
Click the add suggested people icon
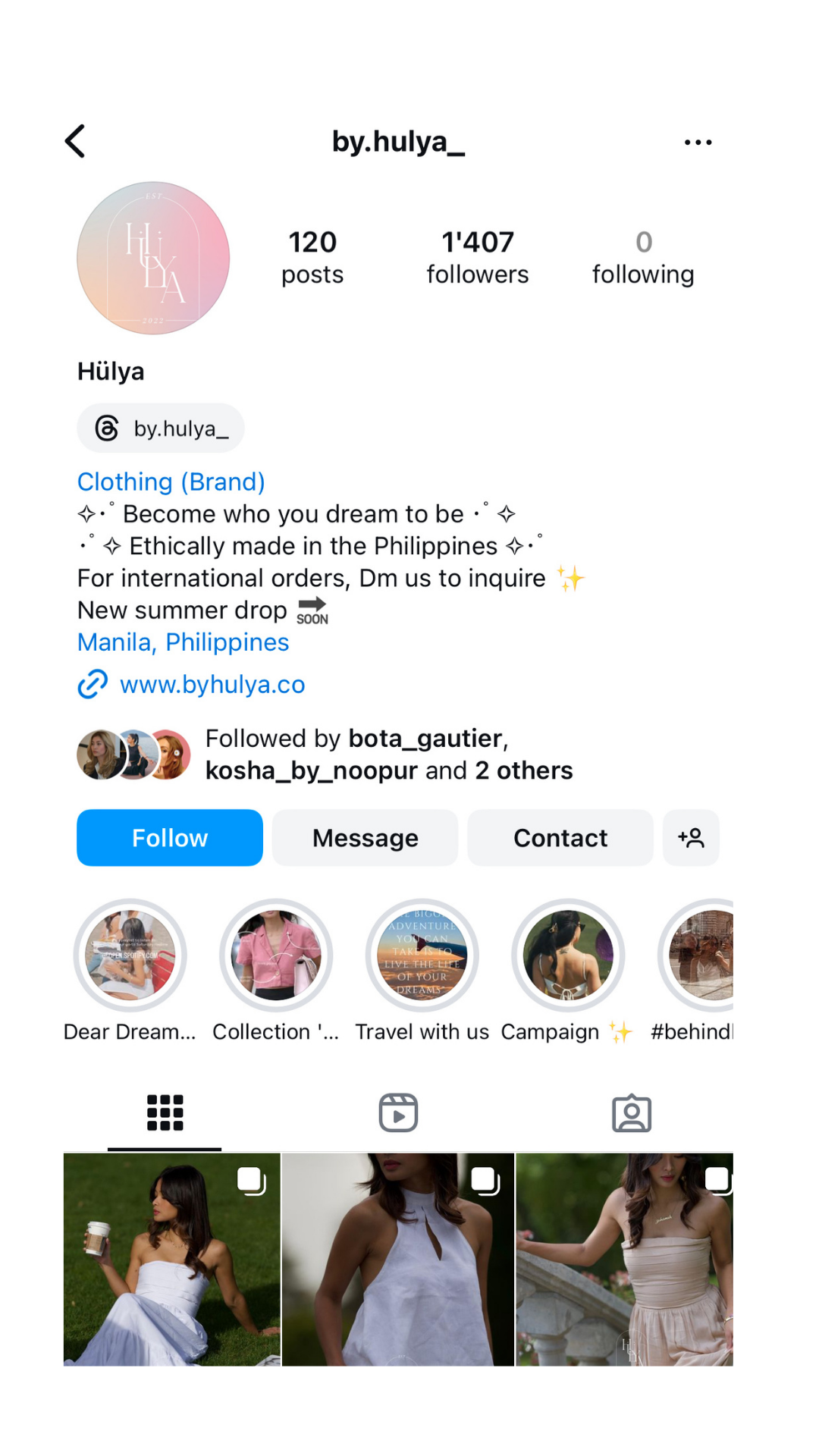[691, 838]
